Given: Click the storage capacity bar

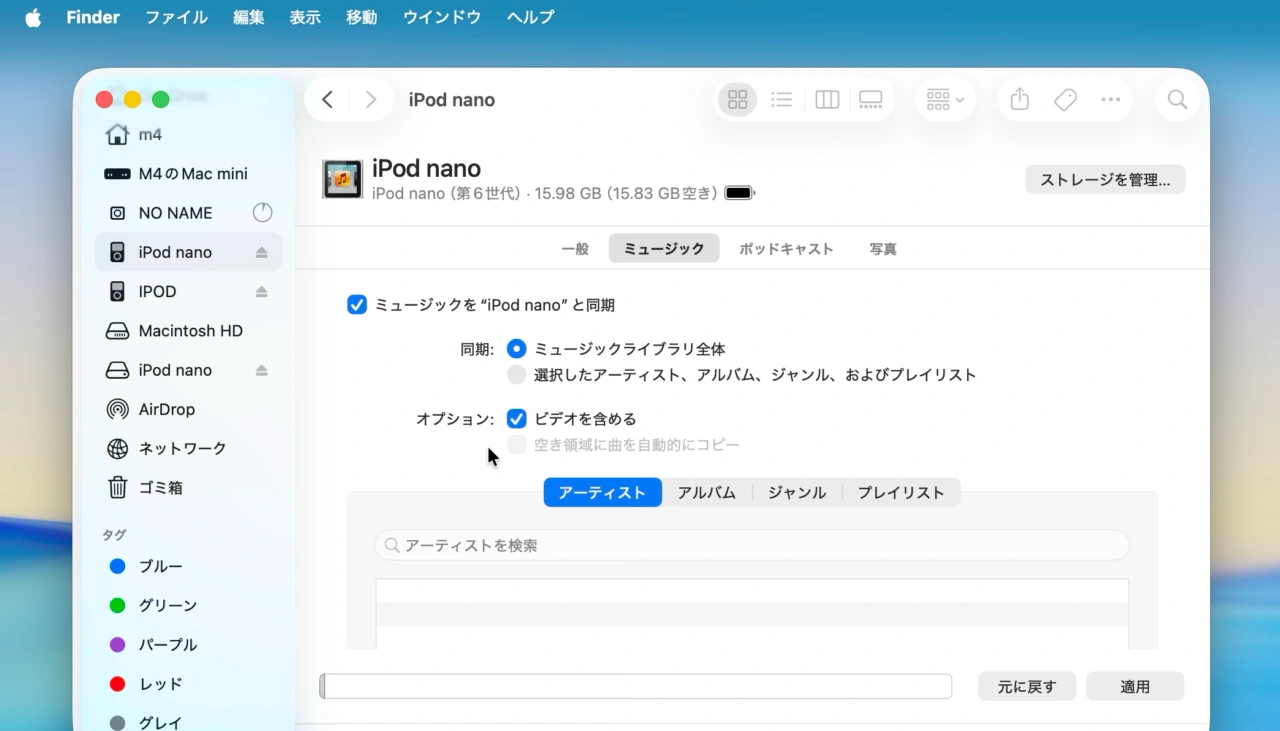Looking at the screenshot, I should (x=635, y=687).
